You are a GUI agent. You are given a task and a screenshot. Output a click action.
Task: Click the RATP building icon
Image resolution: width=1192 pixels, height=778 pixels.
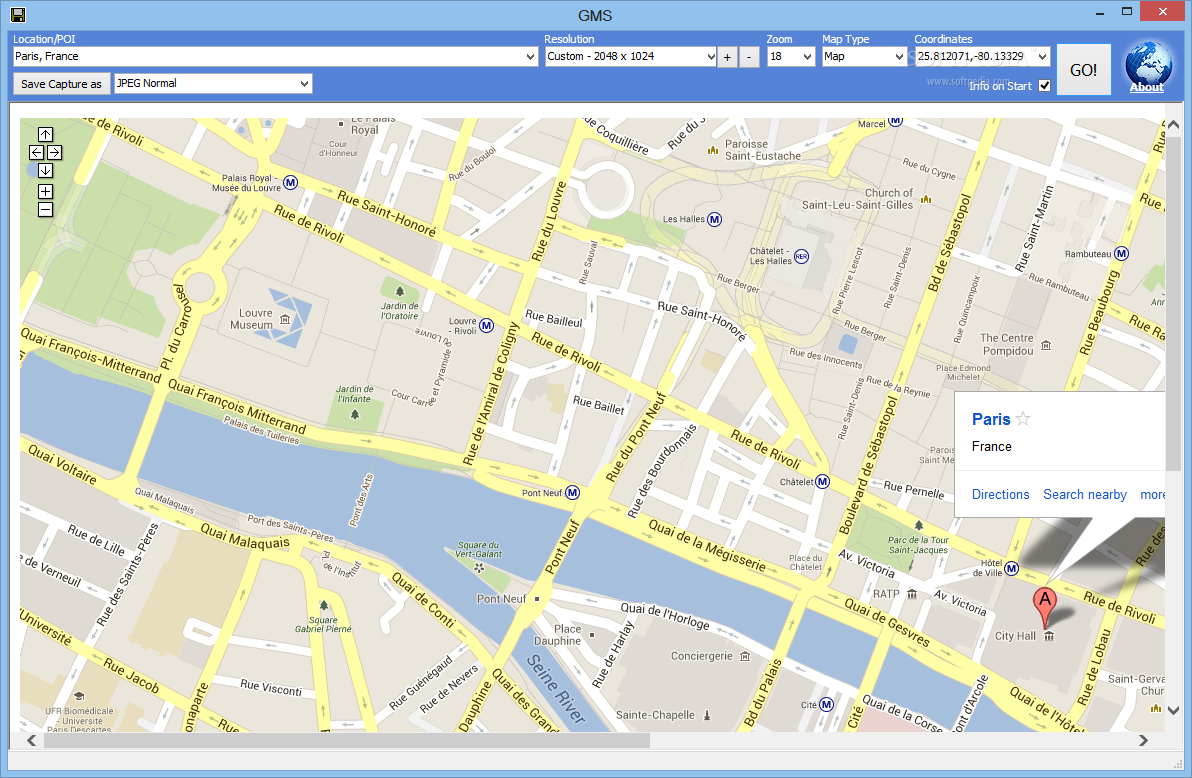(911, 594)
